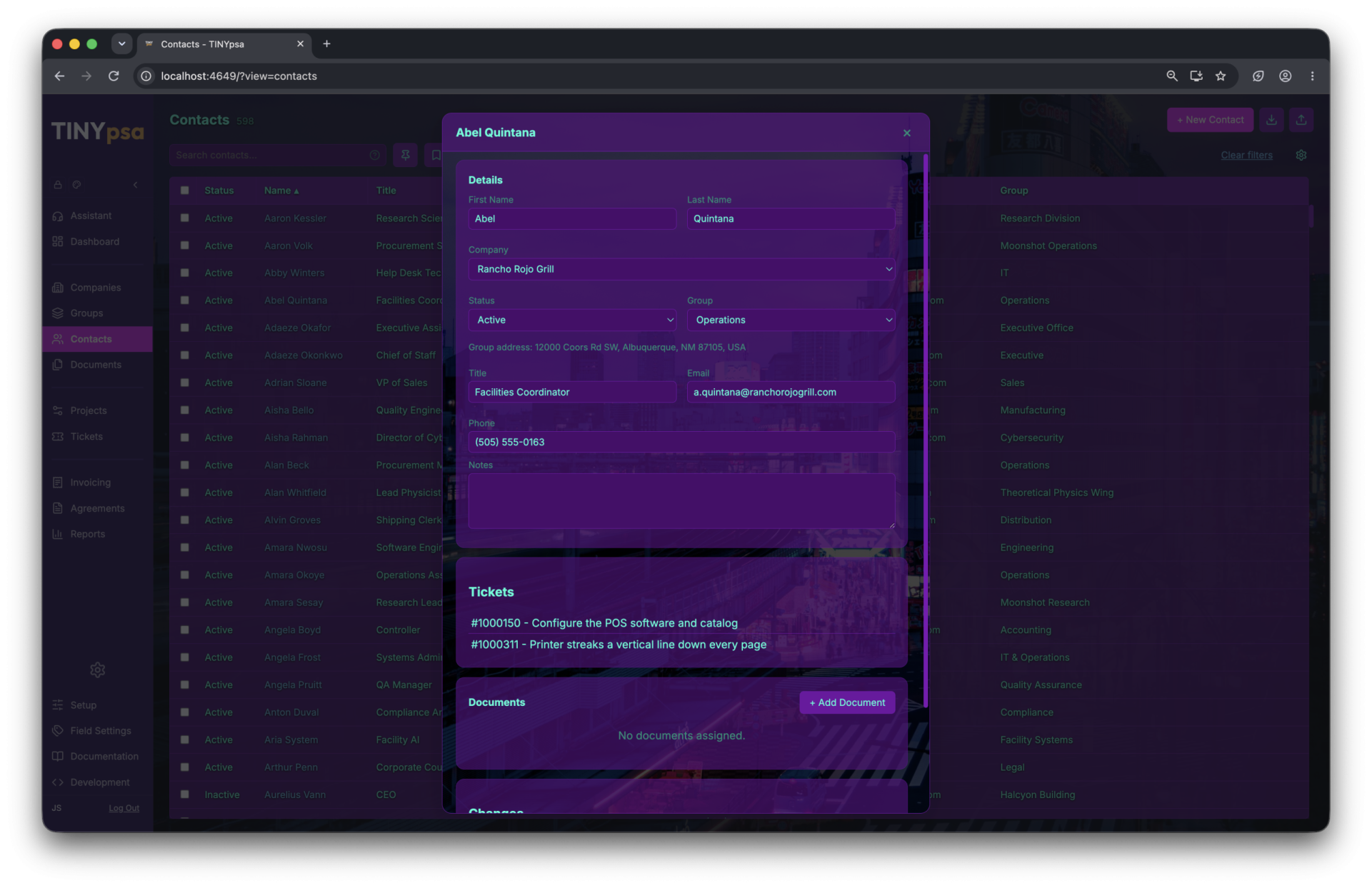
Task: Toggle the select-all checkbox in table header
Action: click(185, 191)
